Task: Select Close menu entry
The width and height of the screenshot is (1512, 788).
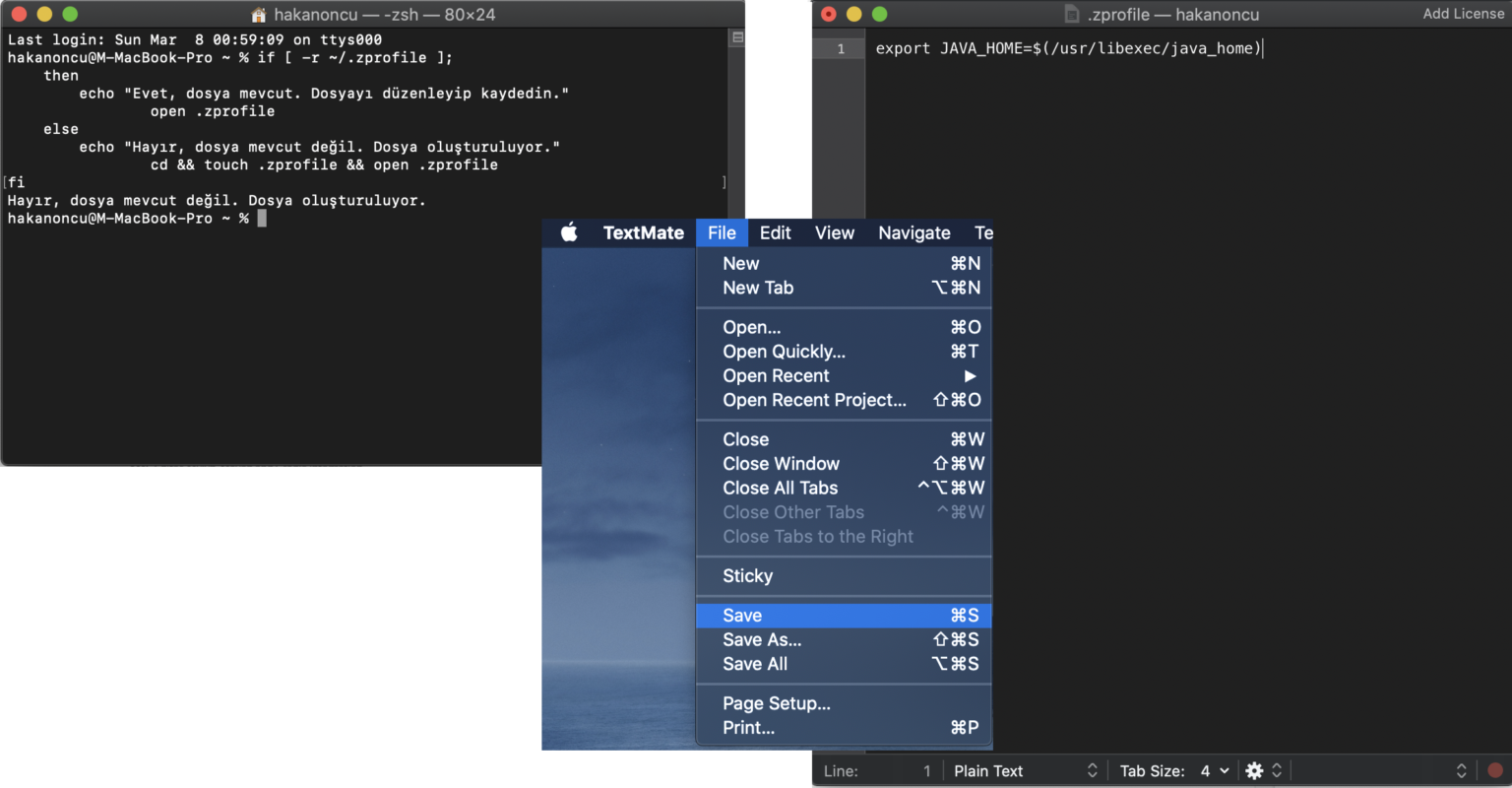Action: [x=844, y=439]
